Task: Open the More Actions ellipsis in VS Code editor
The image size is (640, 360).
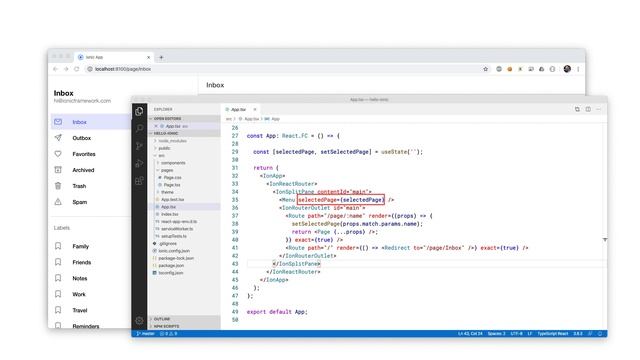Action: tap(598, 109)
